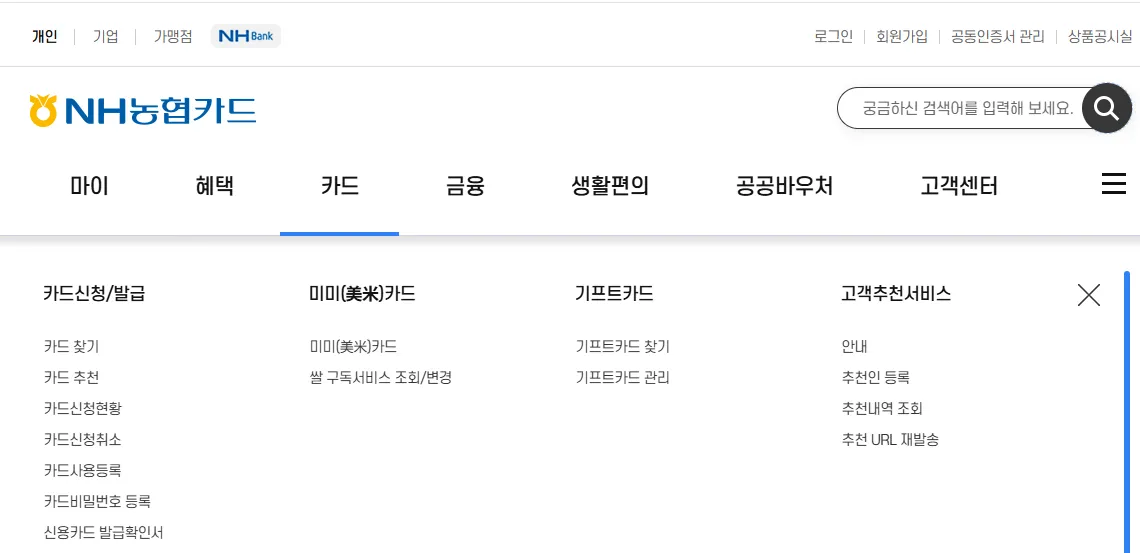Open the 안내 link
The width and height of the screenshot is (1140, 553).
(x=854, y=347)
